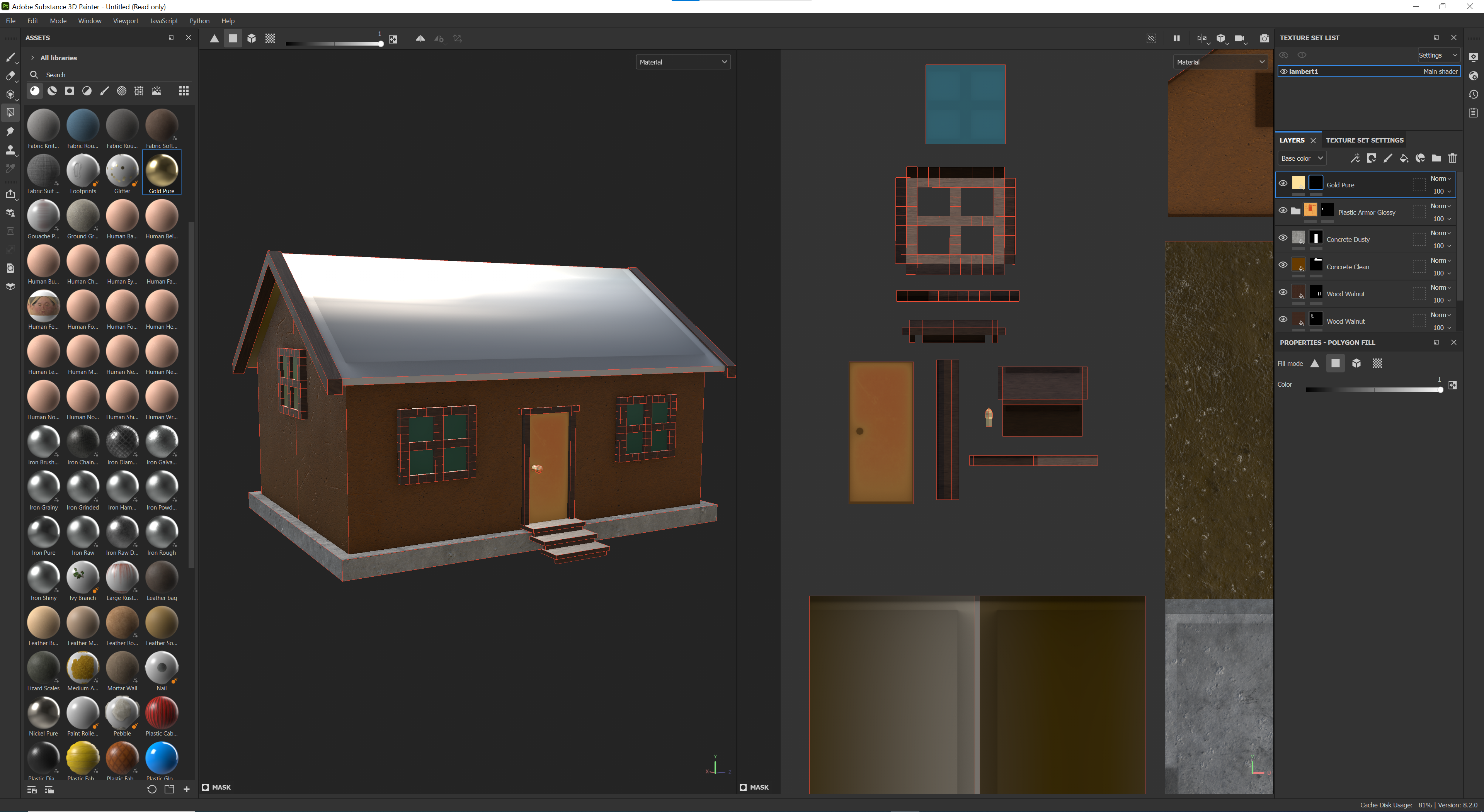Expand the All libraries tree

(33, 58)
